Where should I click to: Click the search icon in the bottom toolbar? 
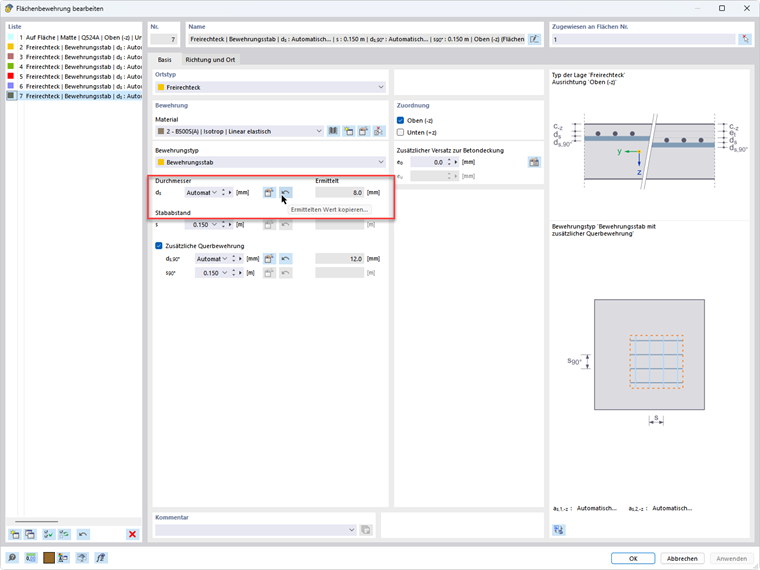pyautogui.click(x=13, y=558)
